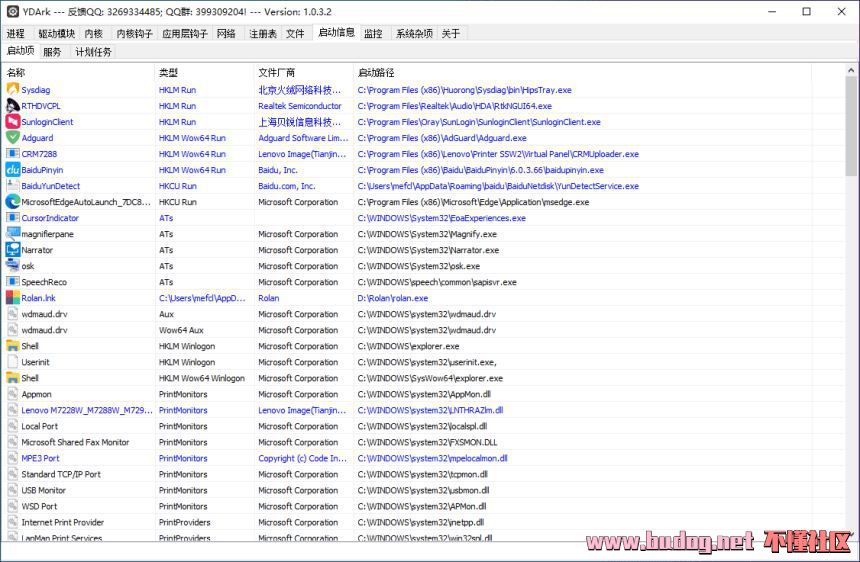
Task: Select the MicrosoftEdgeAutoLaunch Edge icon
Action: 13,202
